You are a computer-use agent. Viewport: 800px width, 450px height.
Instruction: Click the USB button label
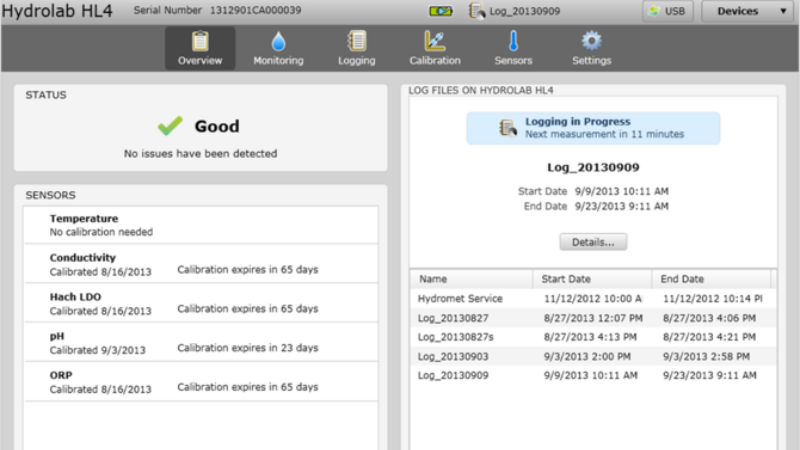click(x=675, y=11)
